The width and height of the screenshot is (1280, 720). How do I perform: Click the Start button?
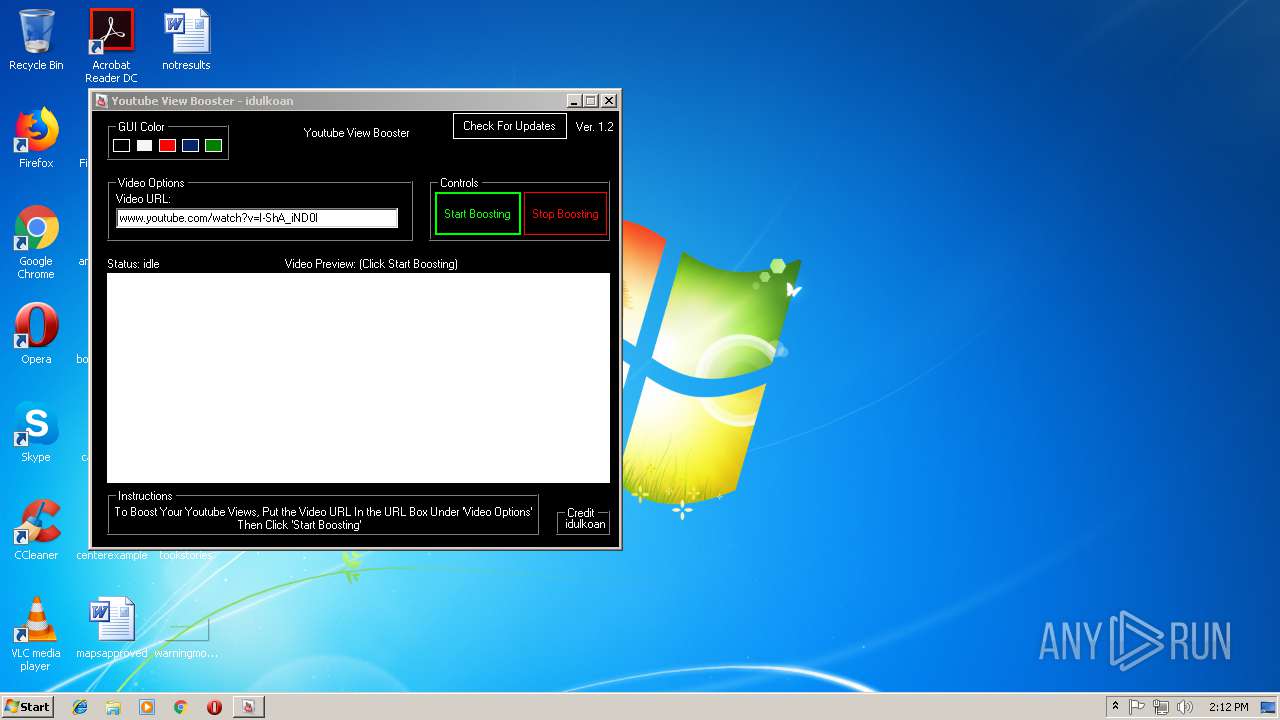point(28,707)
